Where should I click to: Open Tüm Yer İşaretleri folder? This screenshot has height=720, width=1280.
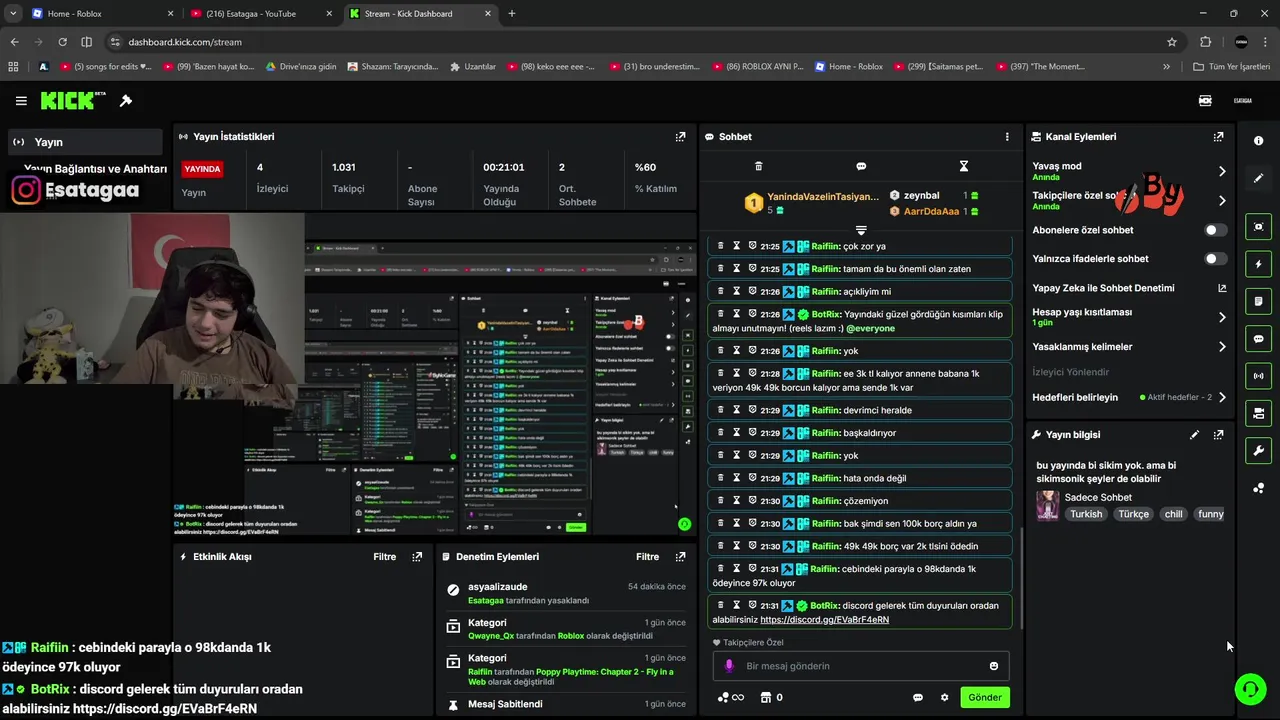[x=1231, y=67]
